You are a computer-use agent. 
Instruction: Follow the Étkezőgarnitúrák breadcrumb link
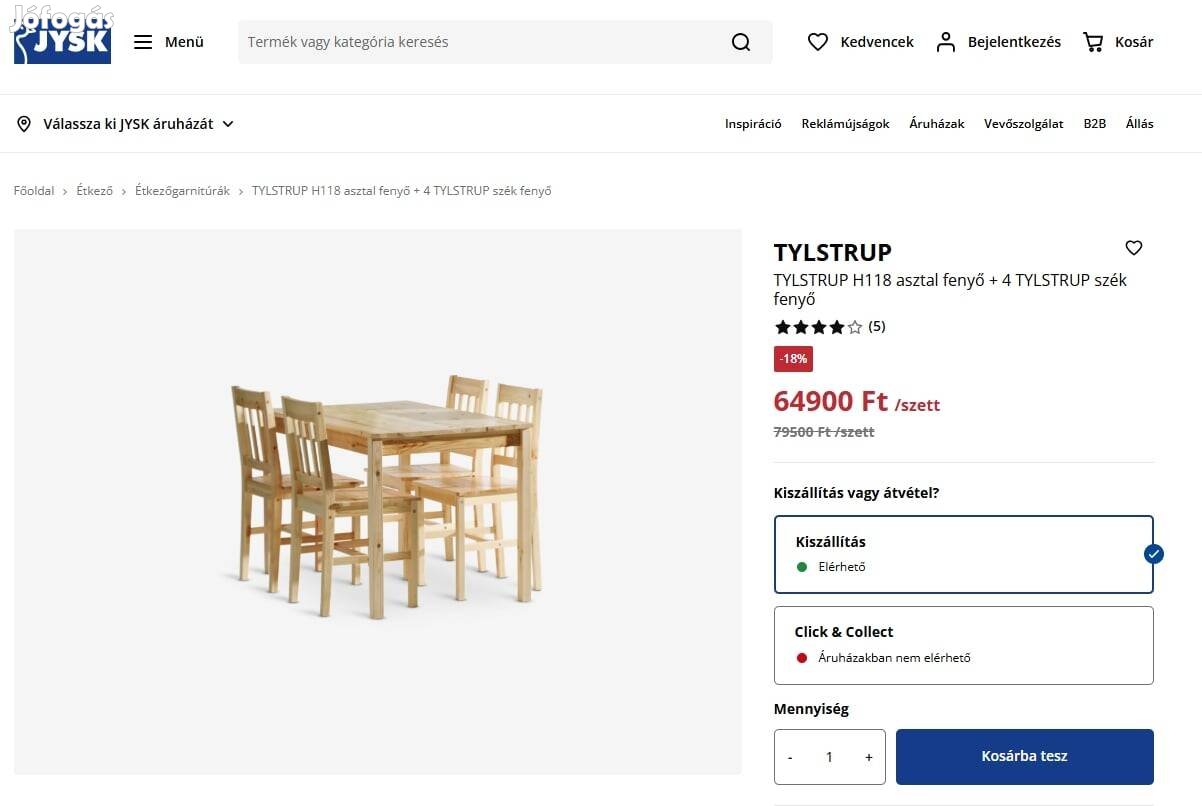[x=182, y=191]
